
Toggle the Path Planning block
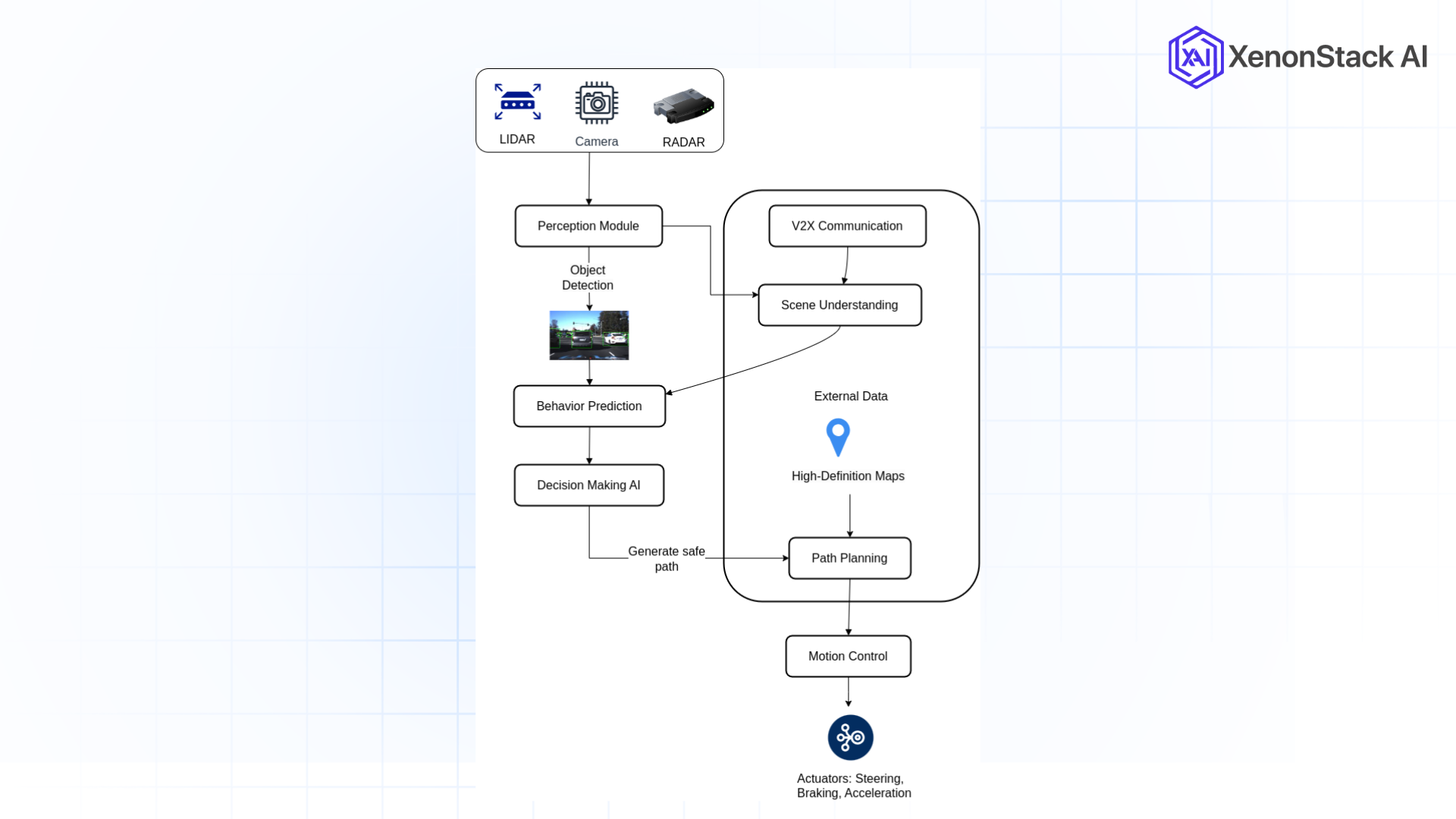click(849, 558)
